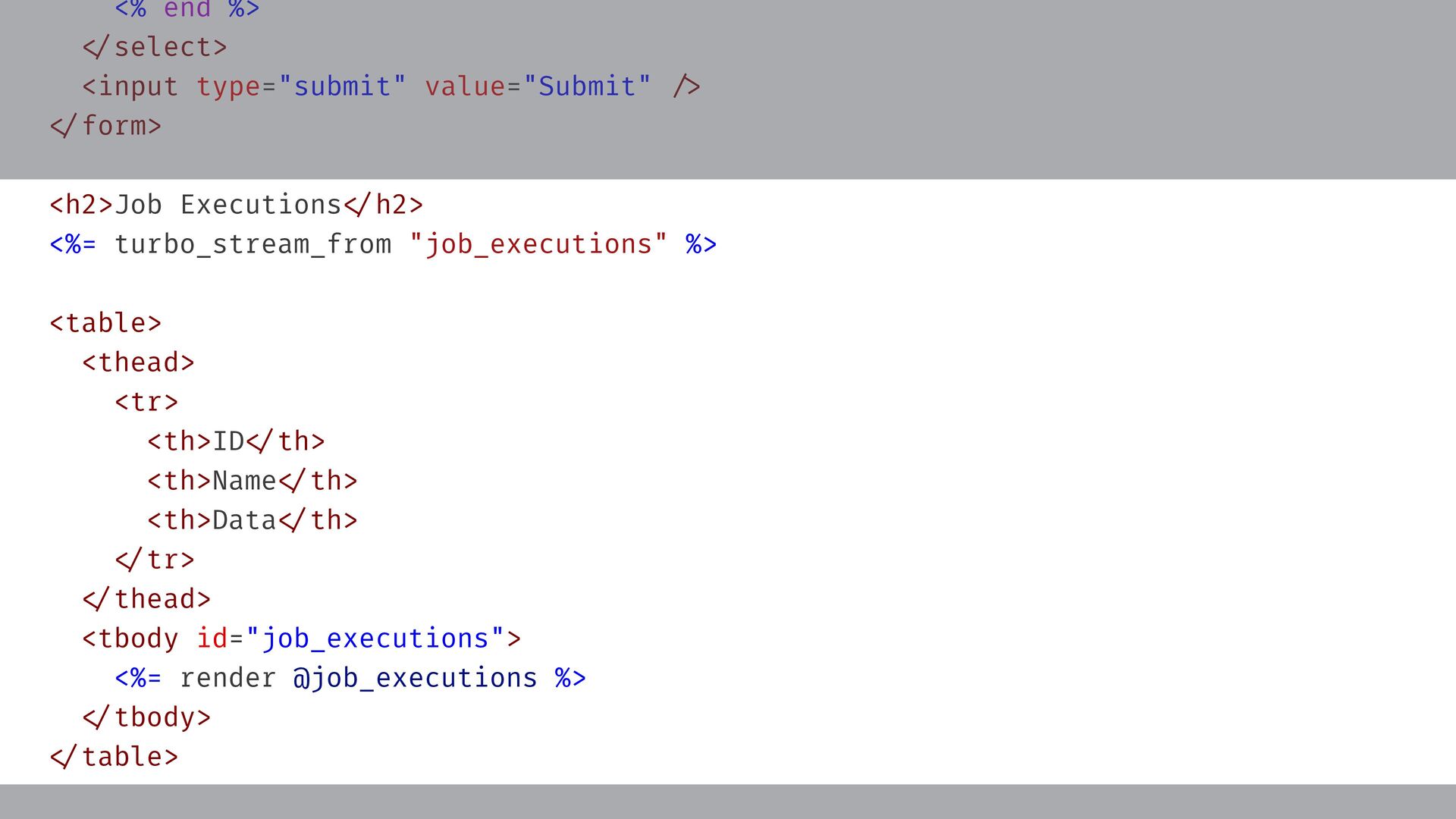
Task: Click the ID table header line
Action: 236,441
